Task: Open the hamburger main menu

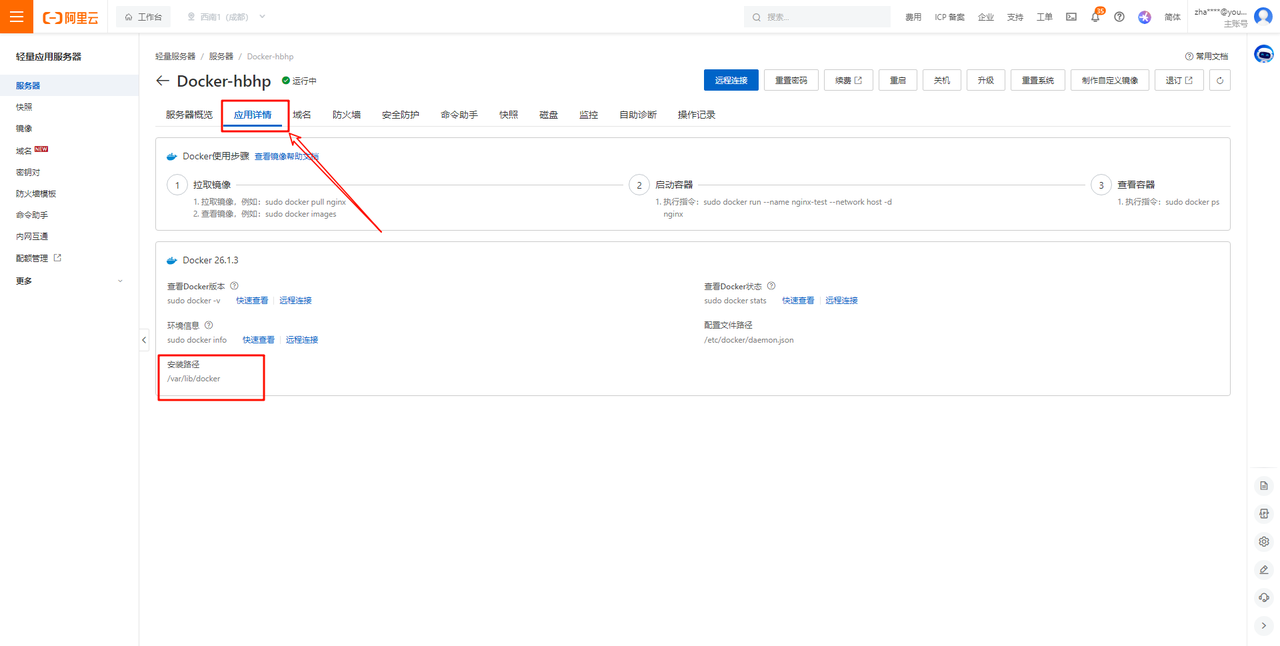Action: pyautogui.click(x=16, y=17)
